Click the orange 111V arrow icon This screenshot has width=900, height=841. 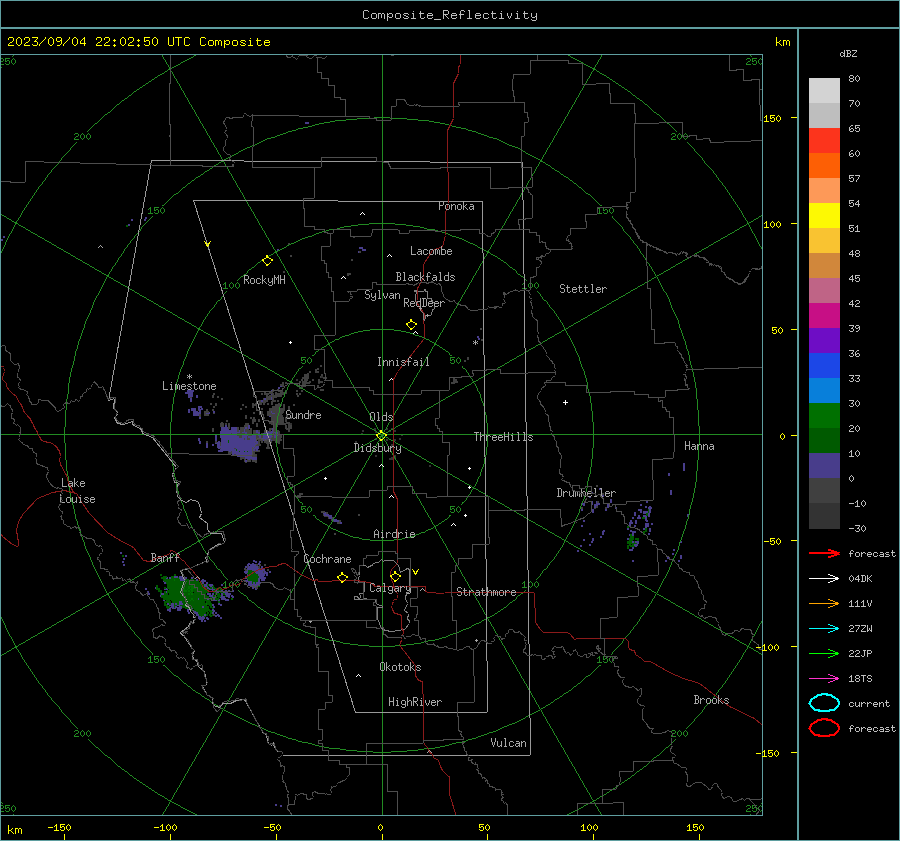click(824, 603)
